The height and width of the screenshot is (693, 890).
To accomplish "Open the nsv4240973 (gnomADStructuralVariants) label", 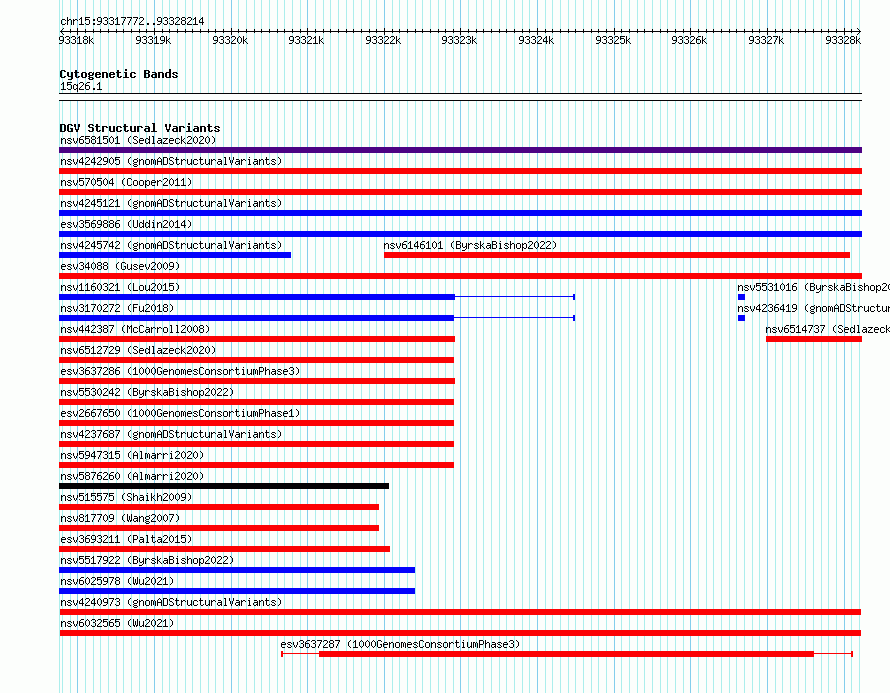I will pyautogui.click(x=171, y=602).
